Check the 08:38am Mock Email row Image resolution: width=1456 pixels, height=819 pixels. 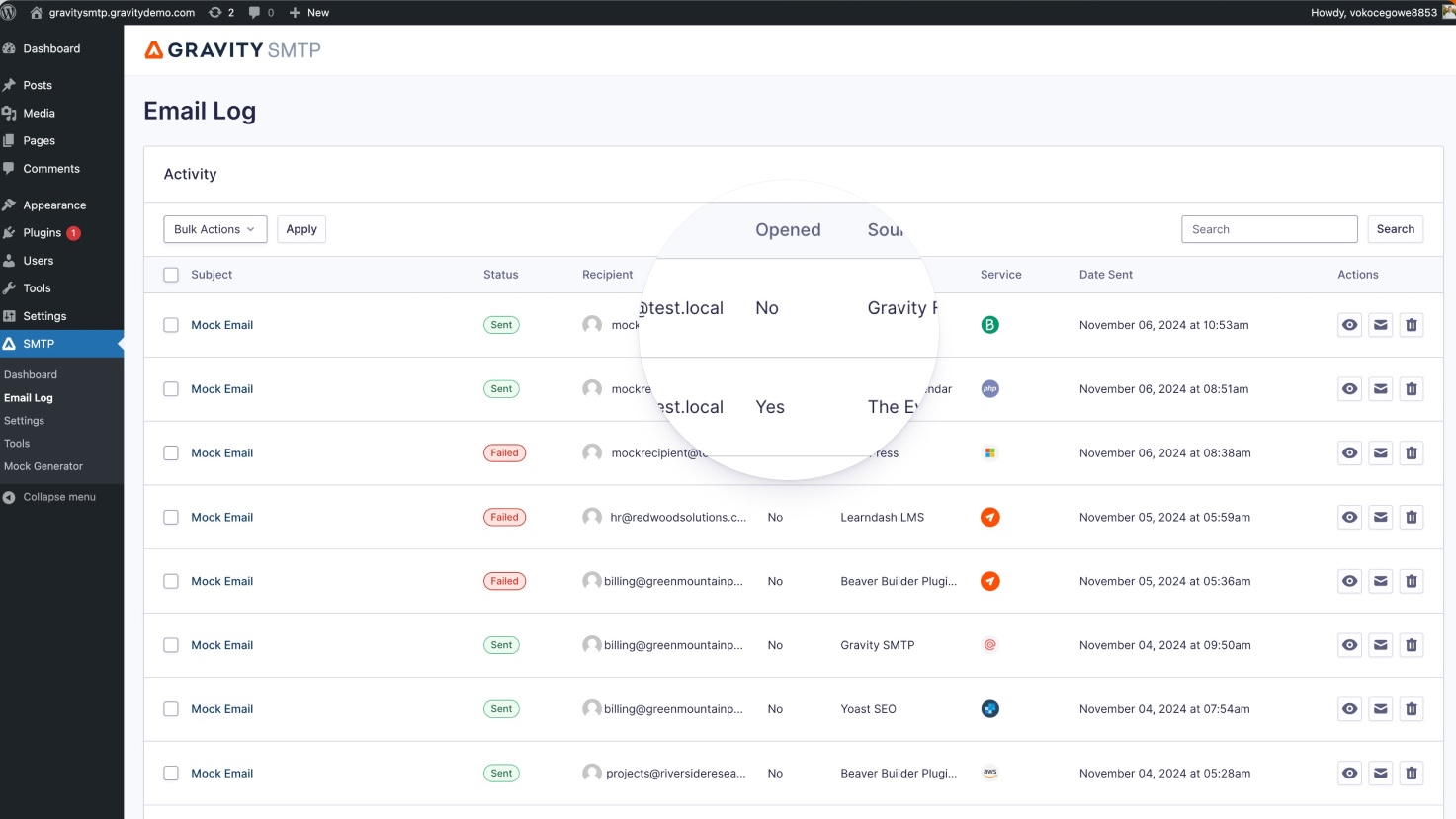pyautogui.click(x=171, y=453)
